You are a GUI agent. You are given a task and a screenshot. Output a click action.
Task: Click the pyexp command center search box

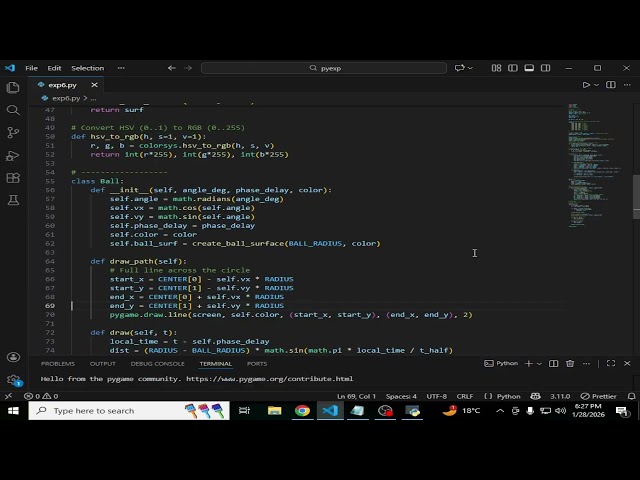coord(325,68)
